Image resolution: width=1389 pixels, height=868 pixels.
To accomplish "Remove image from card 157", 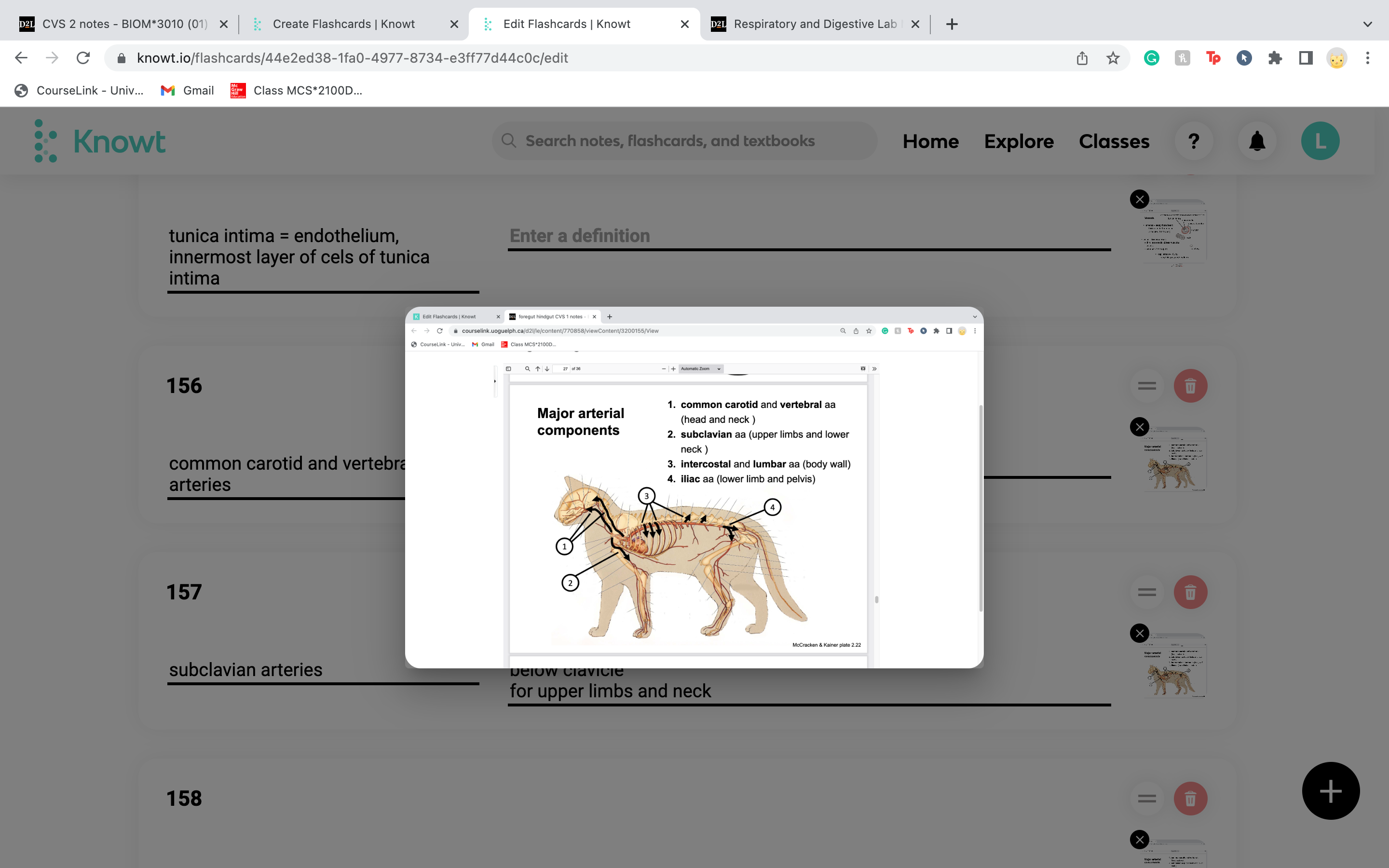I will pos(1139,634).
